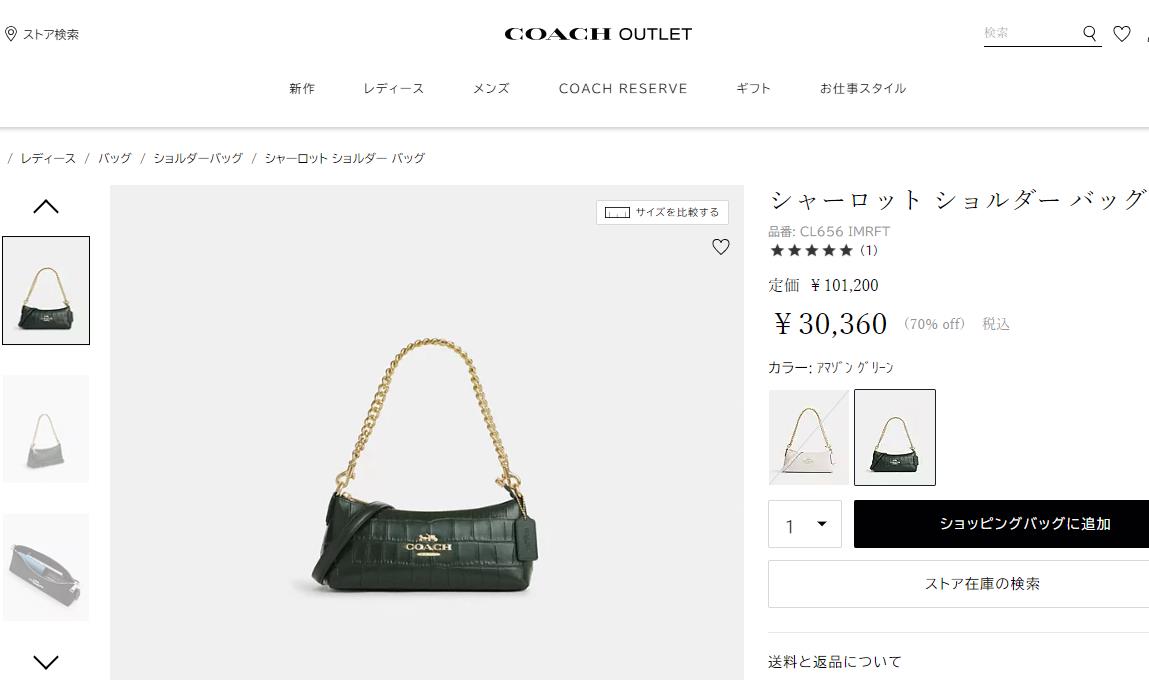Open the COACH RESERVE menu item

(x=623, y=89)
